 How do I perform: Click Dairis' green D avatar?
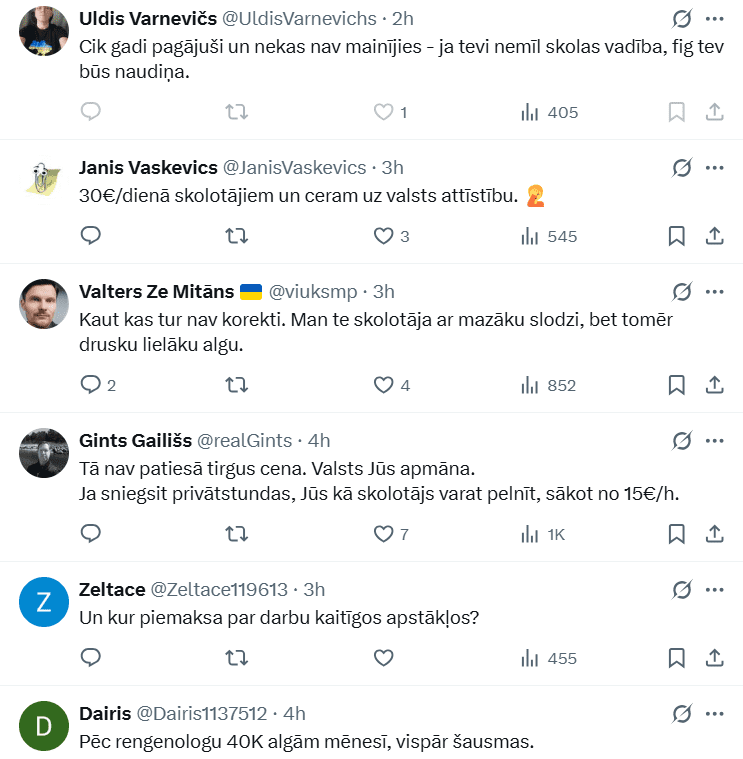pyautogui.click(x=44, y=728)
